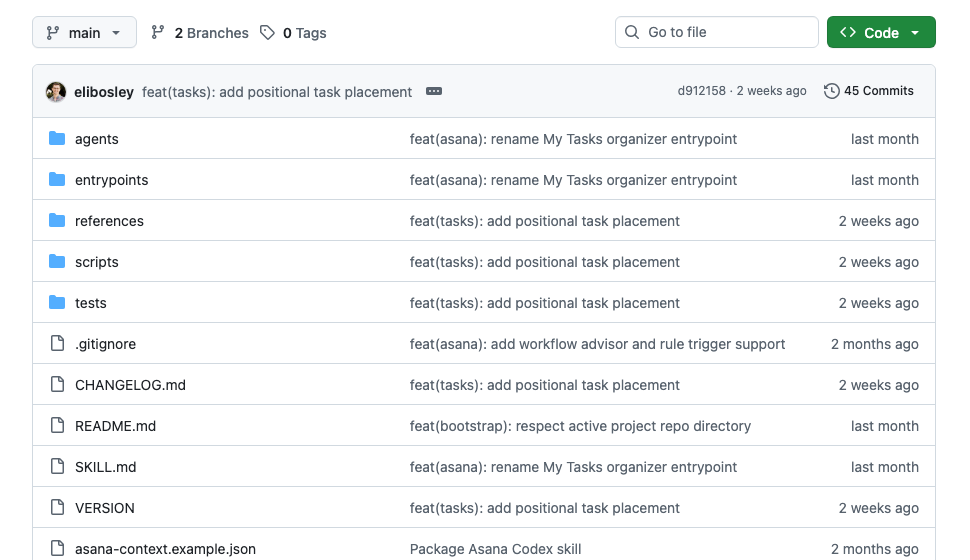Open the Package Asana Codex skill commit
Screen dimensions: 970x560
point(496,549)
